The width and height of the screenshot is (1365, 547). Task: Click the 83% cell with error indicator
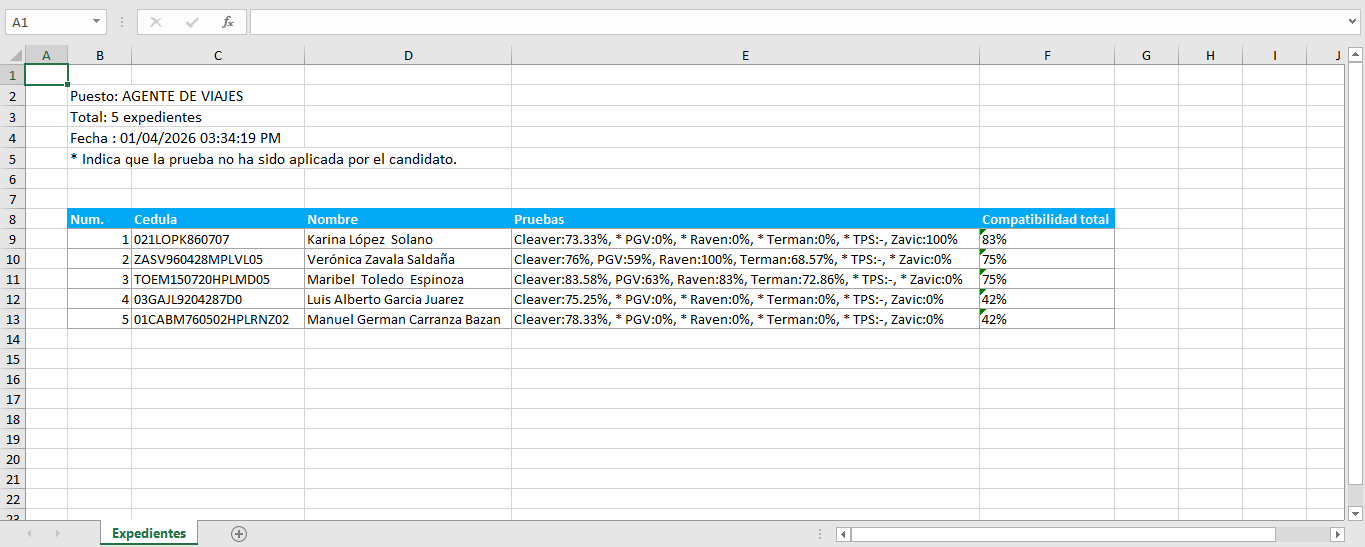point(1046,239)
